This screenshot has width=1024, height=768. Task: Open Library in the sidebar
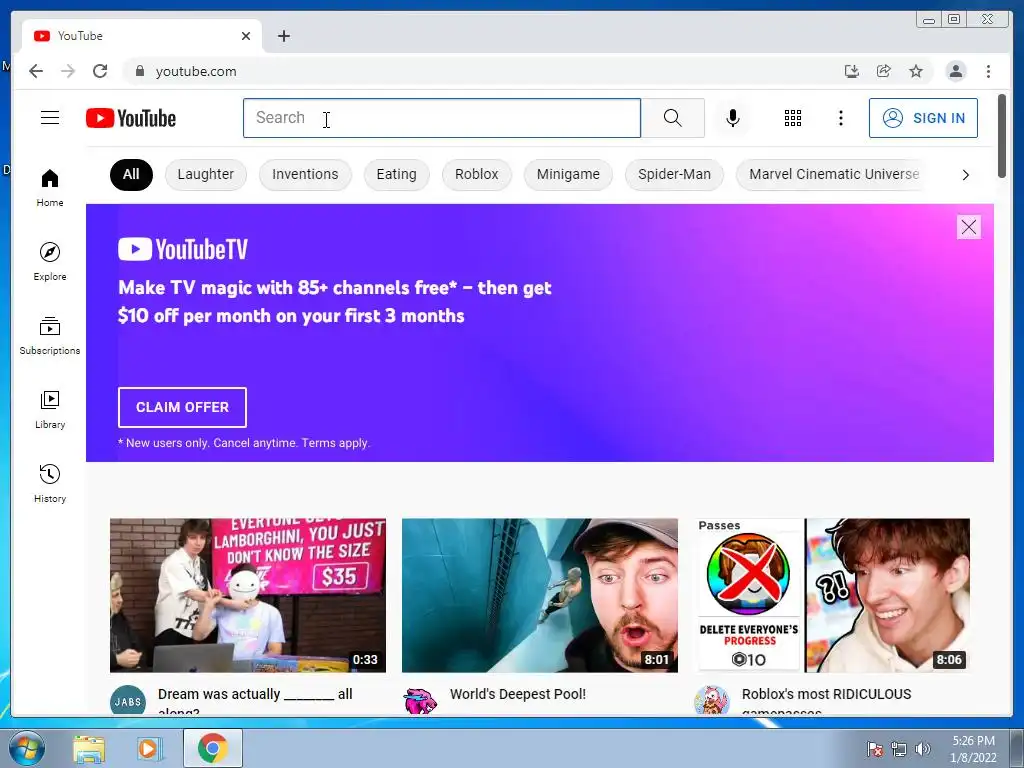click(50, 409)
